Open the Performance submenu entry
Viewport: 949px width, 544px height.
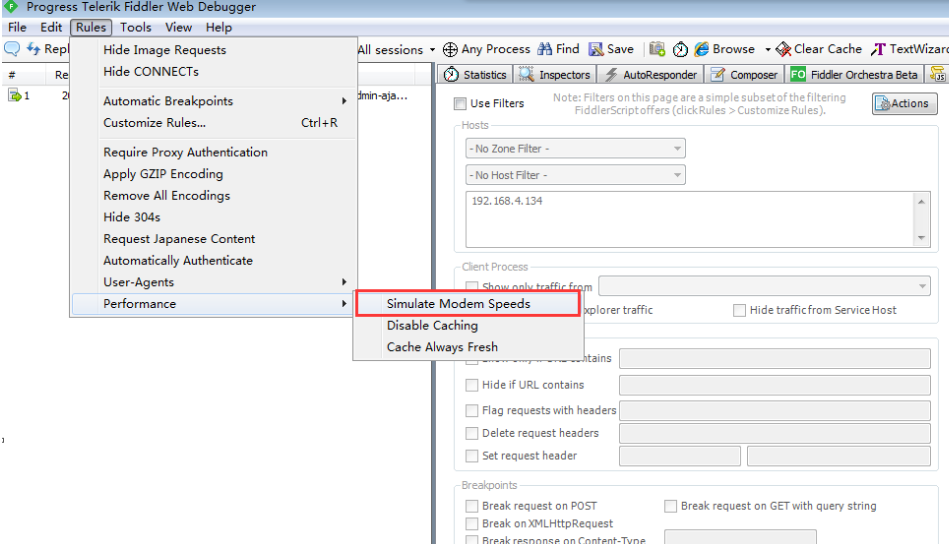pos(213,304)
